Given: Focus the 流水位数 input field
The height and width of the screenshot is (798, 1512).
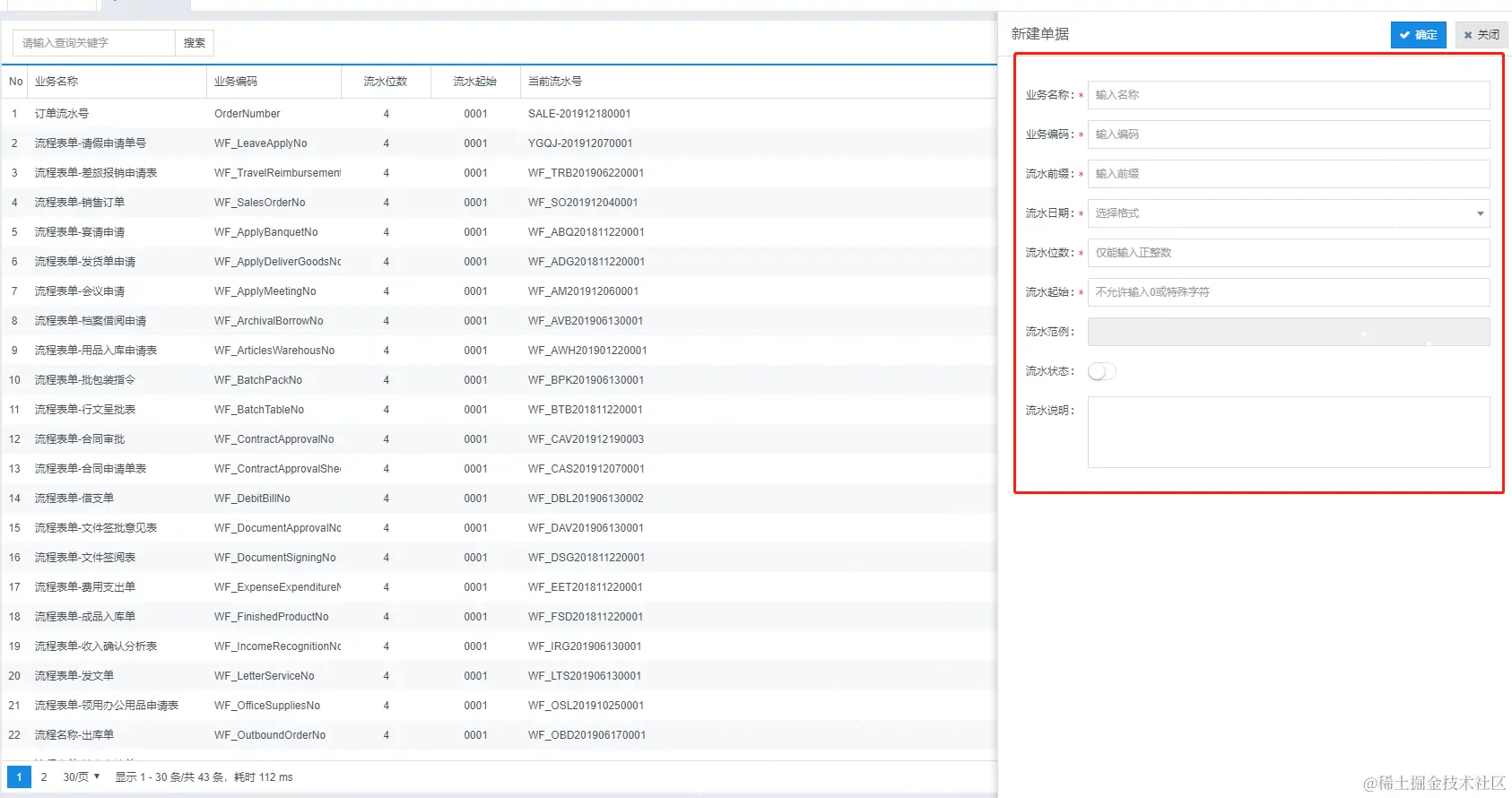Looking at the screenshot, I should [x=1289, y=253].
